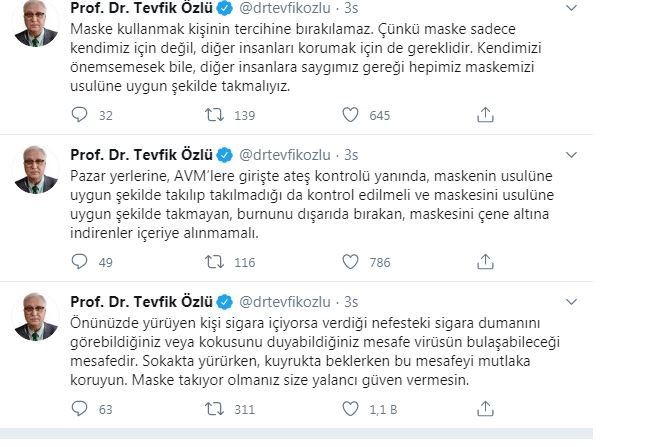Reply to the mask preference tweet
The image size is (670, 447).
pyautogui.click(x=79, y=116)
